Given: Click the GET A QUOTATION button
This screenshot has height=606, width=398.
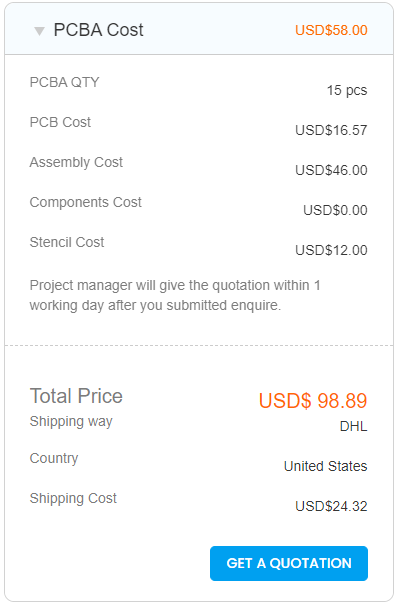Looking at the screenshot, I should 289,563.
